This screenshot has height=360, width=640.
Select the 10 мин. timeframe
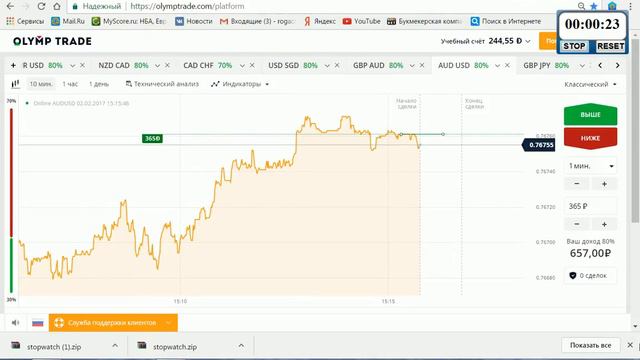pos(41,84)
